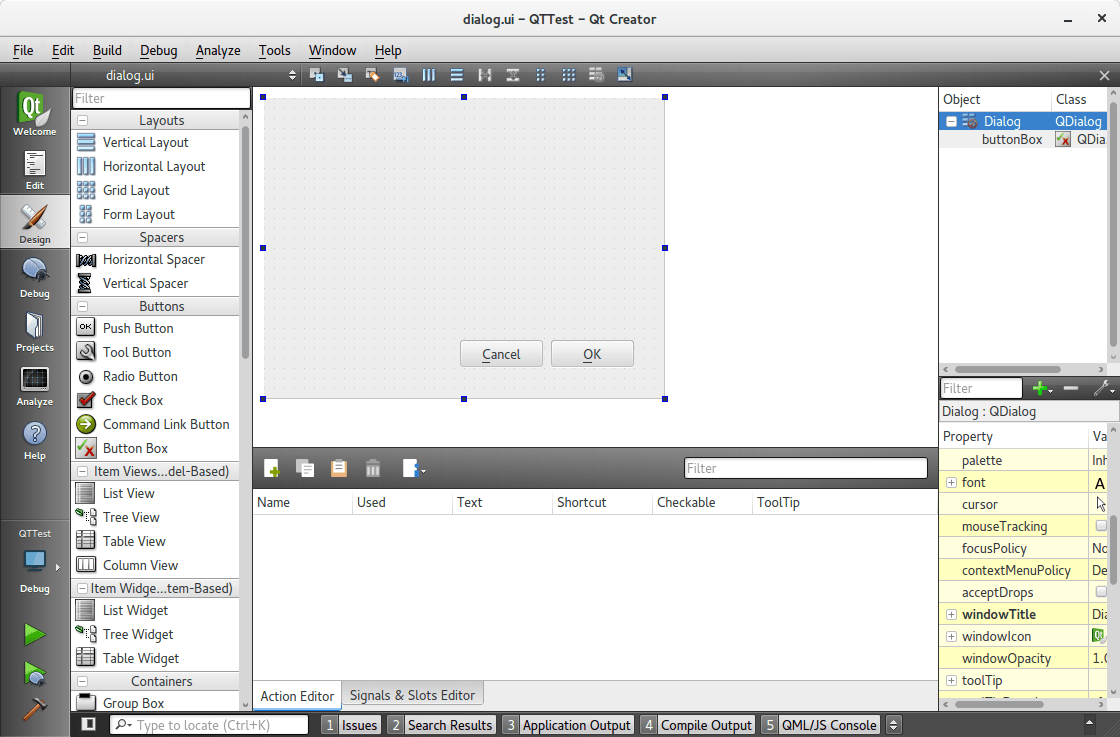Open the Tools menu
This screenshot has width=1120, height=737.
(274, 50)
